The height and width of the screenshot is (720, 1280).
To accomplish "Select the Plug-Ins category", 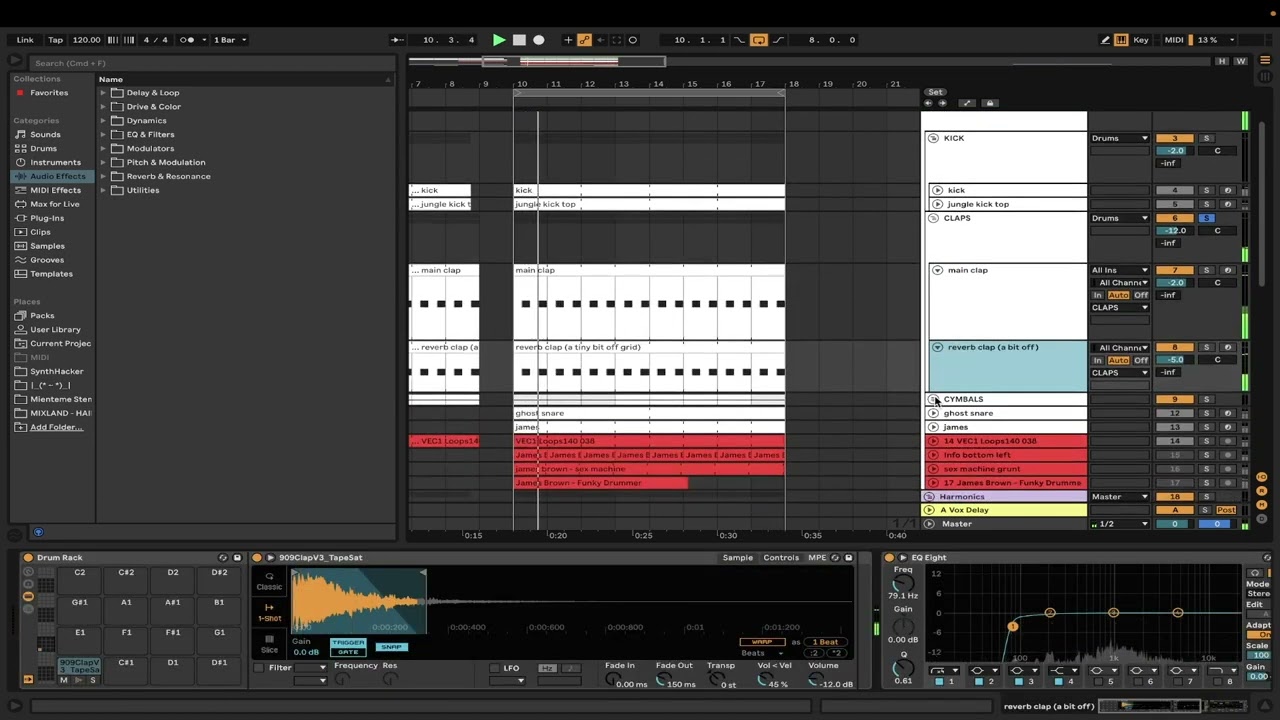I will pyautogui.click(x=47, y=218).
